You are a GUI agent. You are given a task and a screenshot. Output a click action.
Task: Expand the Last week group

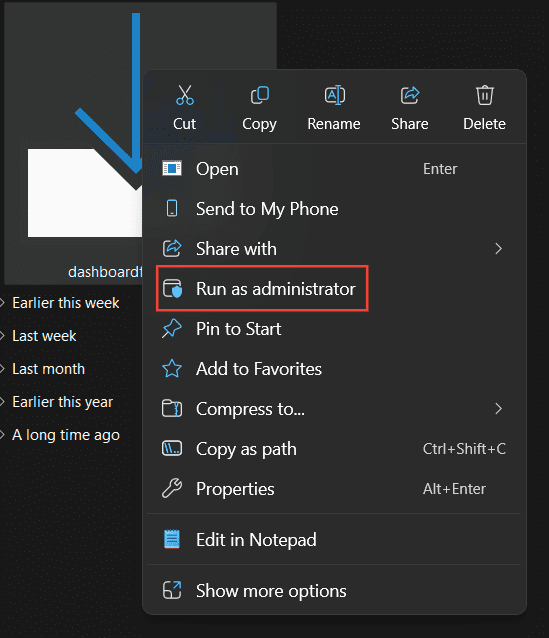tap(2, 336)
